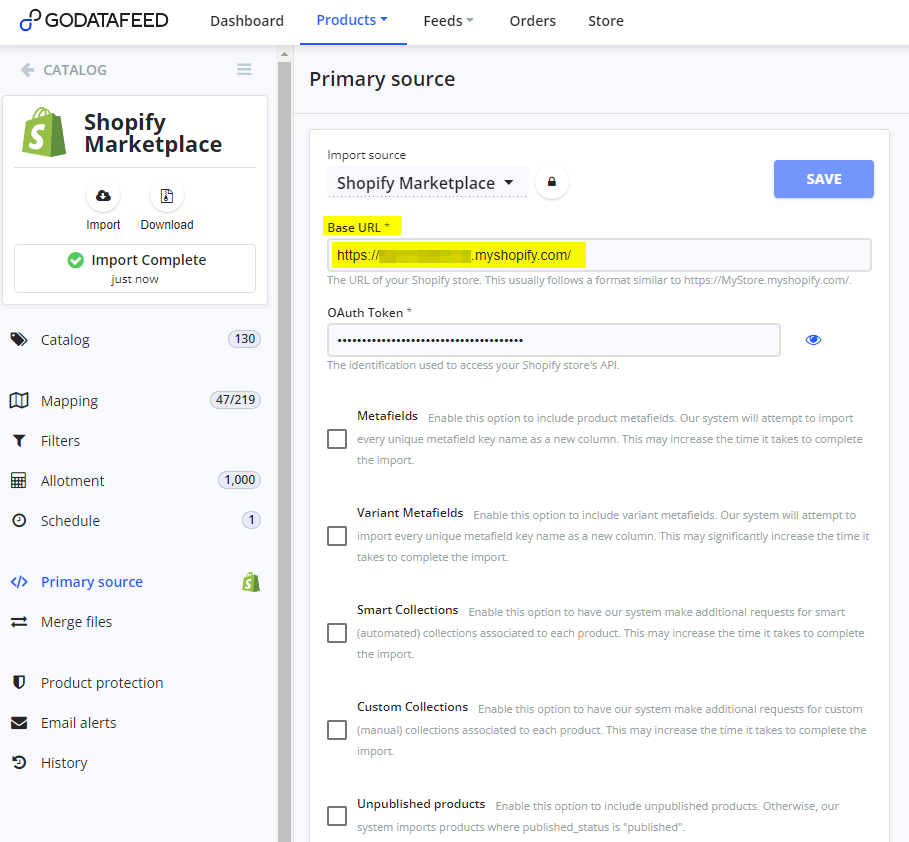Click the Schedule clock icon
The image size is (909, 842).
click(x=19, y=520)
